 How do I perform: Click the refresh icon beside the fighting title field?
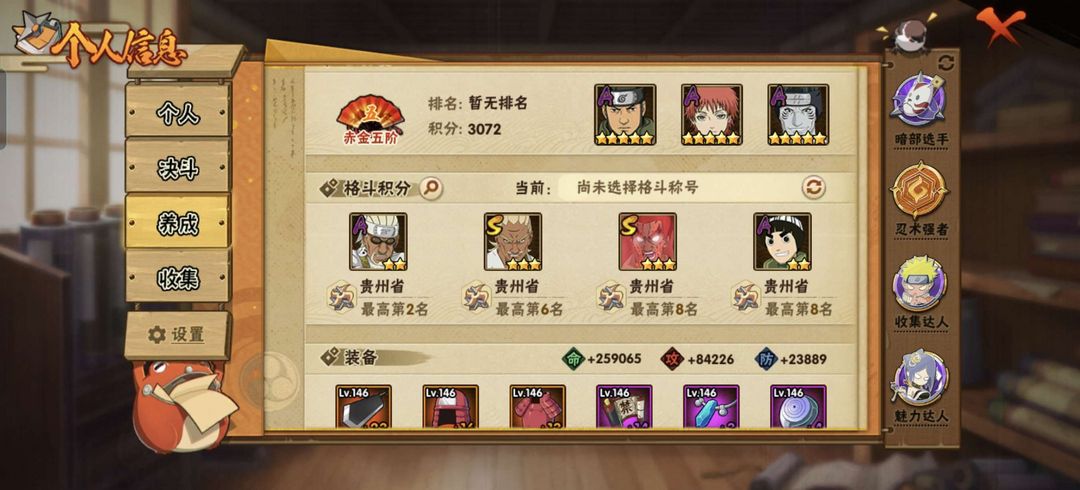coord(813,187)
